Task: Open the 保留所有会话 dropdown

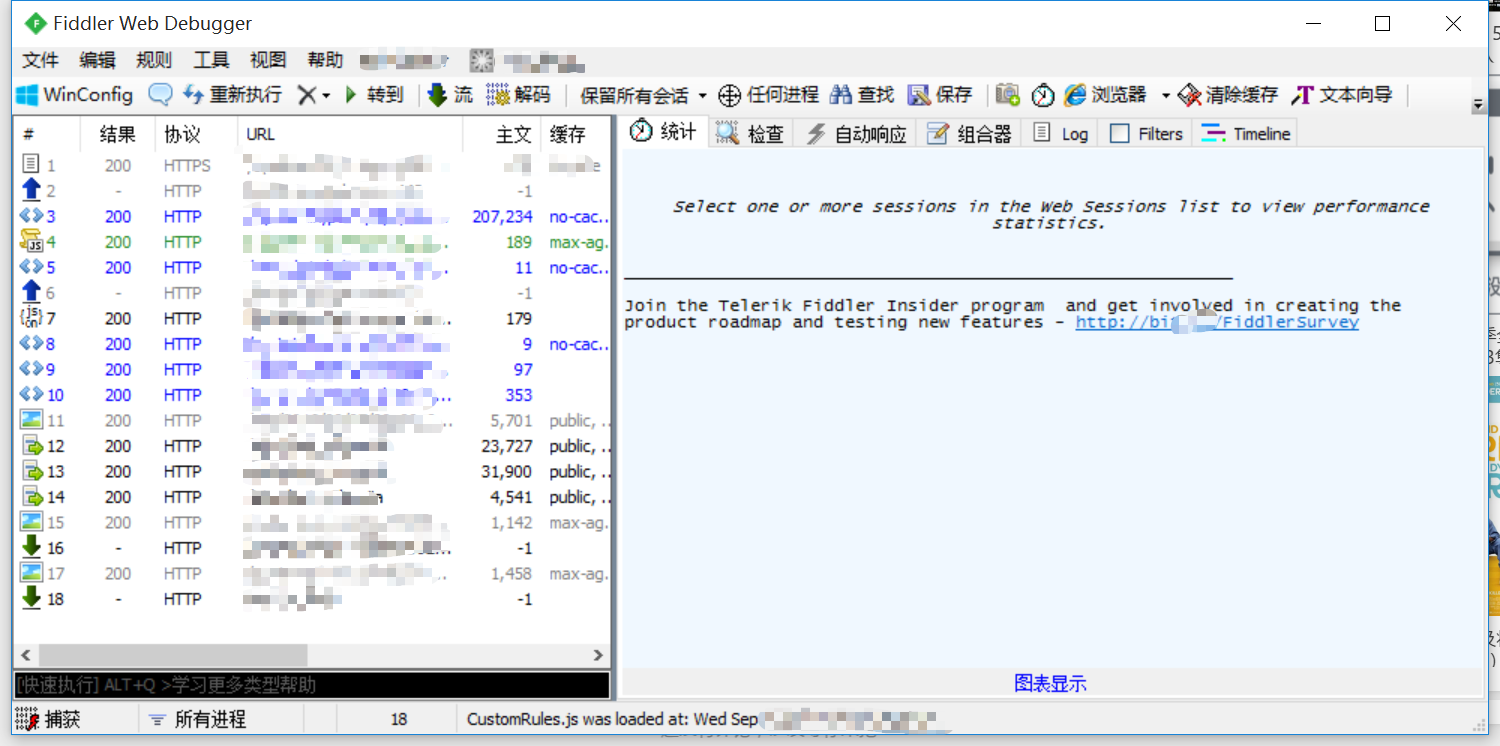Action: (x=643, y=96)
